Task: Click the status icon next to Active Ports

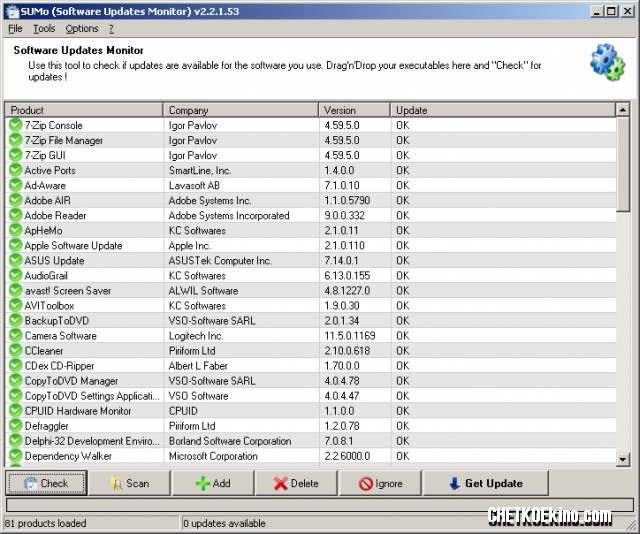Action: tap(16, 170)
